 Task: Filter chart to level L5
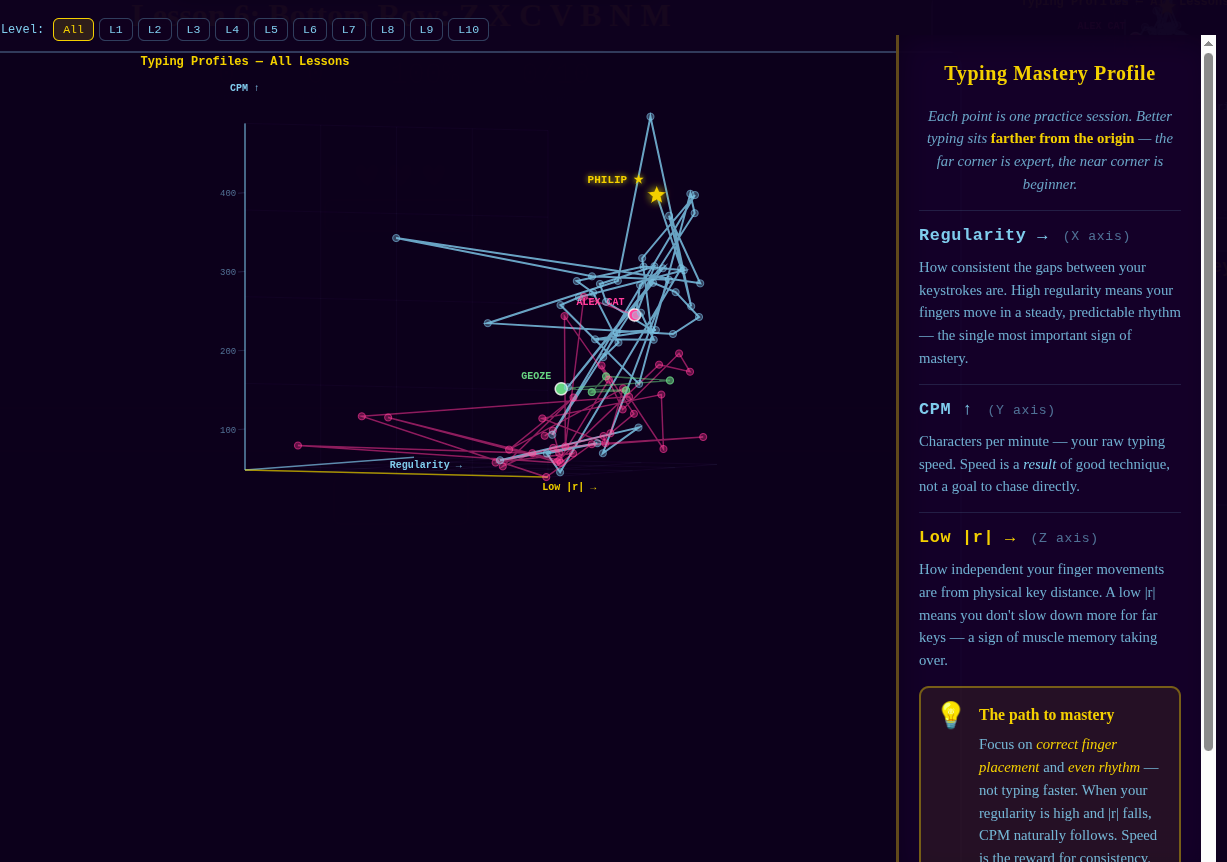point(271,30)
